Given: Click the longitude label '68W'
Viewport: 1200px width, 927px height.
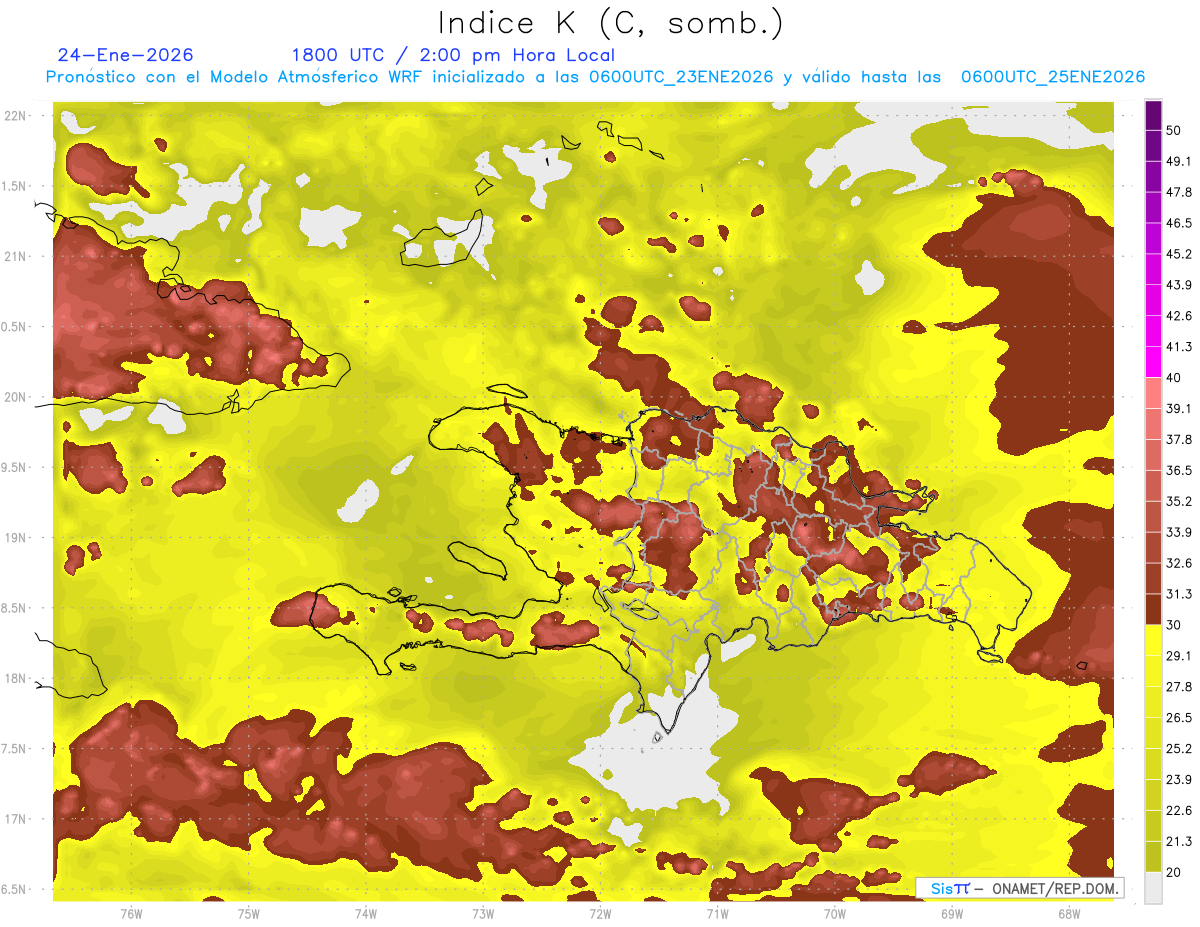Looking at the screenshot, I should pos(1069,913).
